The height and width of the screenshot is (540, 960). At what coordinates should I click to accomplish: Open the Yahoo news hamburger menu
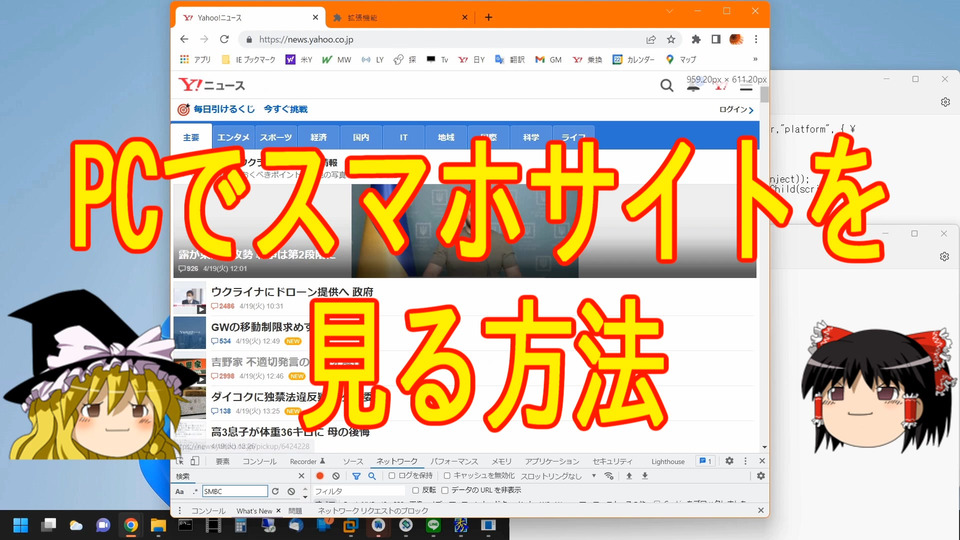click(746, 87)
